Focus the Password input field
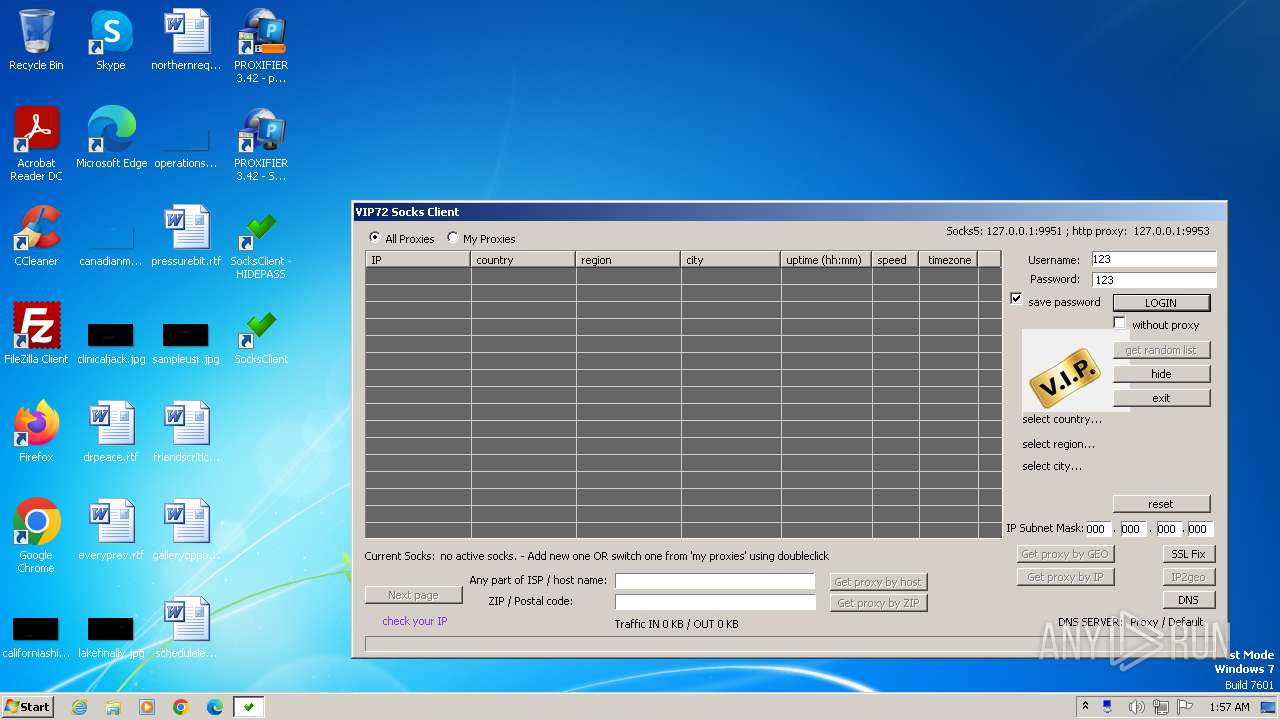 1153,279
